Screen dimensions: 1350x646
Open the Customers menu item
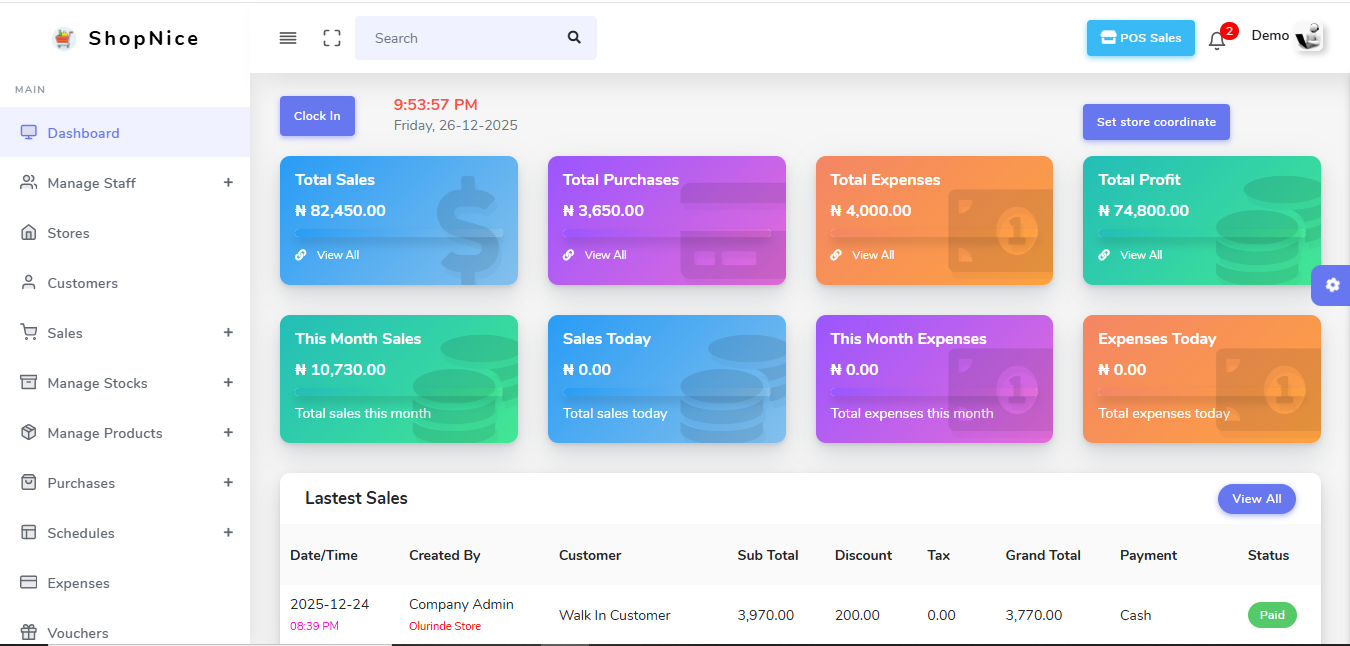pyautogui.click(x=82, y=283)
